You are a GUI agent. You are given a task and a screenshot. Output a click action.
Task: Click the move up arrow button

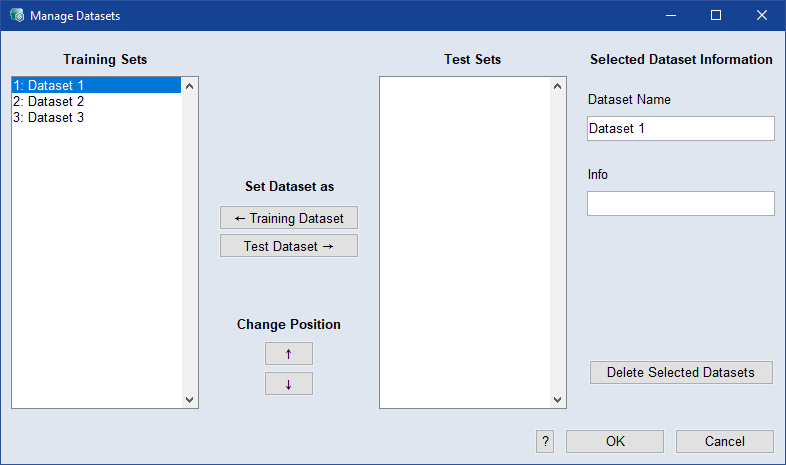click(x=288, y=354)
